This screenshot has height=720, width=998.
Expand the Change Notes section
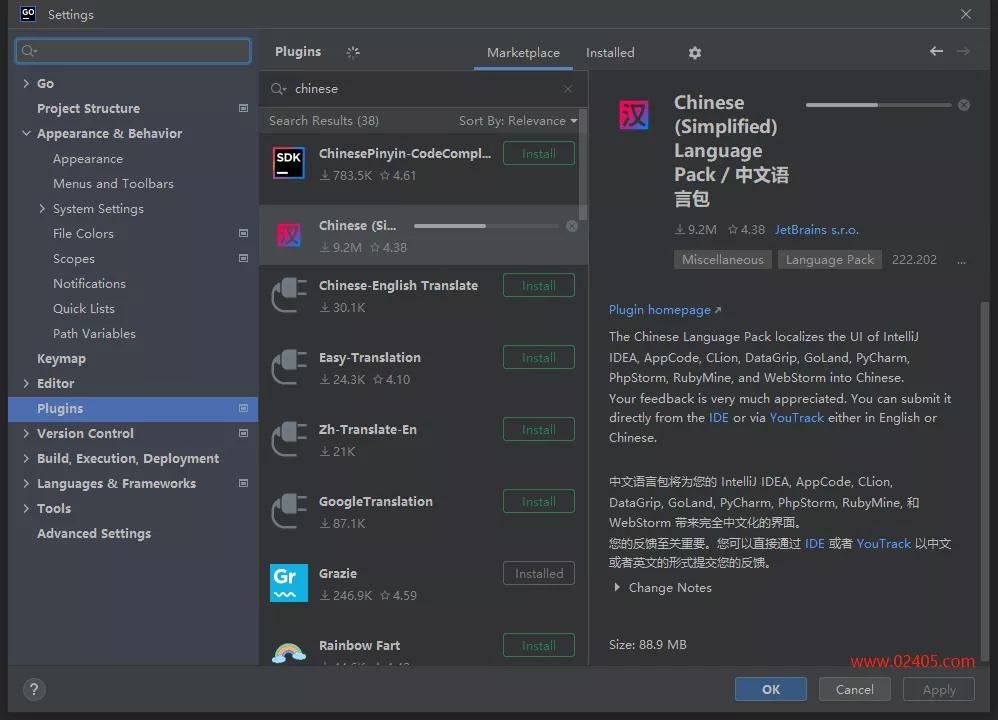pos(616,588)
